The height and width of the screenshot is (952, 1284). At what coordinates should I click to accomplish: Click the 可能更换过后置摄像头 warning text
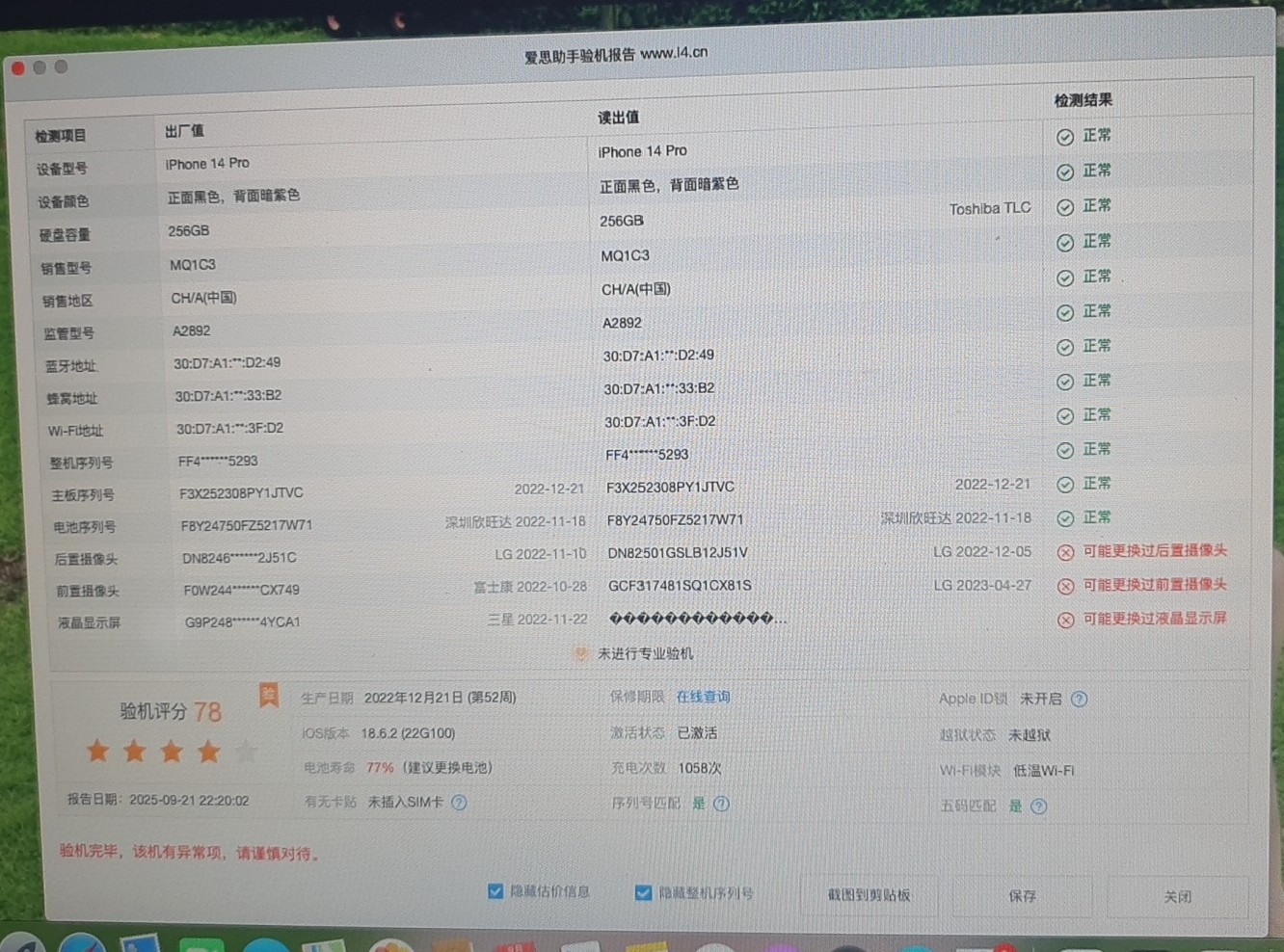tap(1155, 550)
